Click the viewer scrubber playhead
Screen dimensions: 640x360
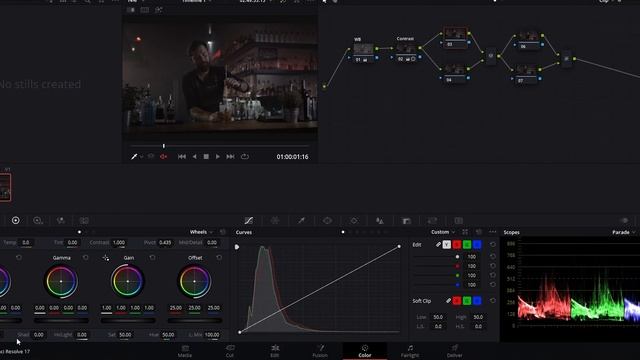pyautogui.click(x=164, y=146)
